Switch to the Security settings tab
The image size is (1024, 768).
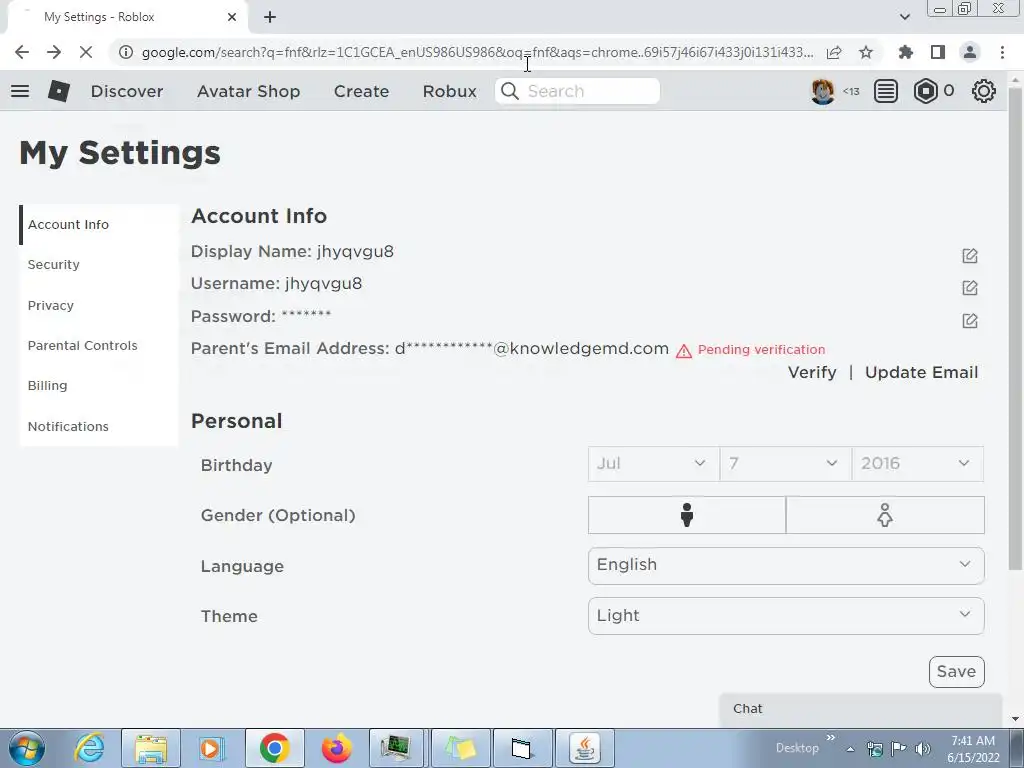coord(99,264)
